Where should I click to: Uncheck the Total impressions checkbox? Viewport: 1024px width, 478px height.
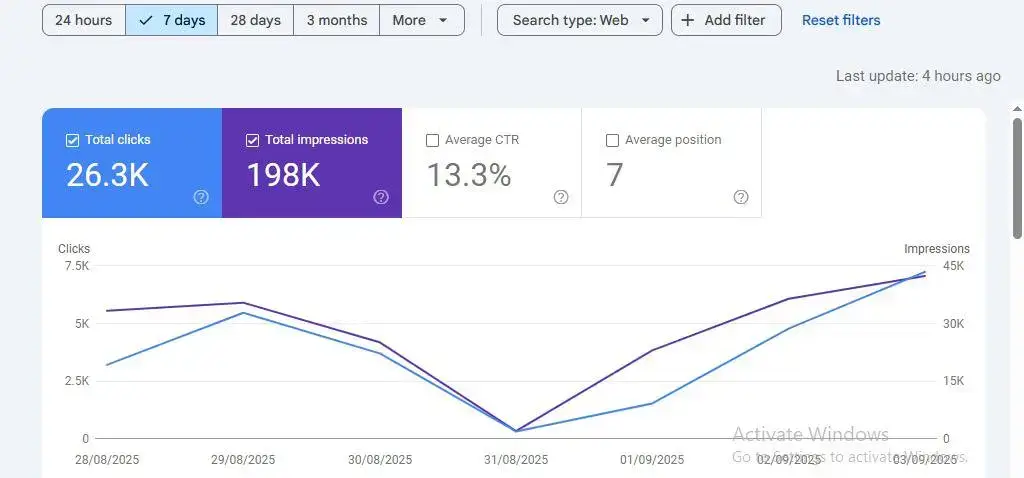tap(252, 140)
